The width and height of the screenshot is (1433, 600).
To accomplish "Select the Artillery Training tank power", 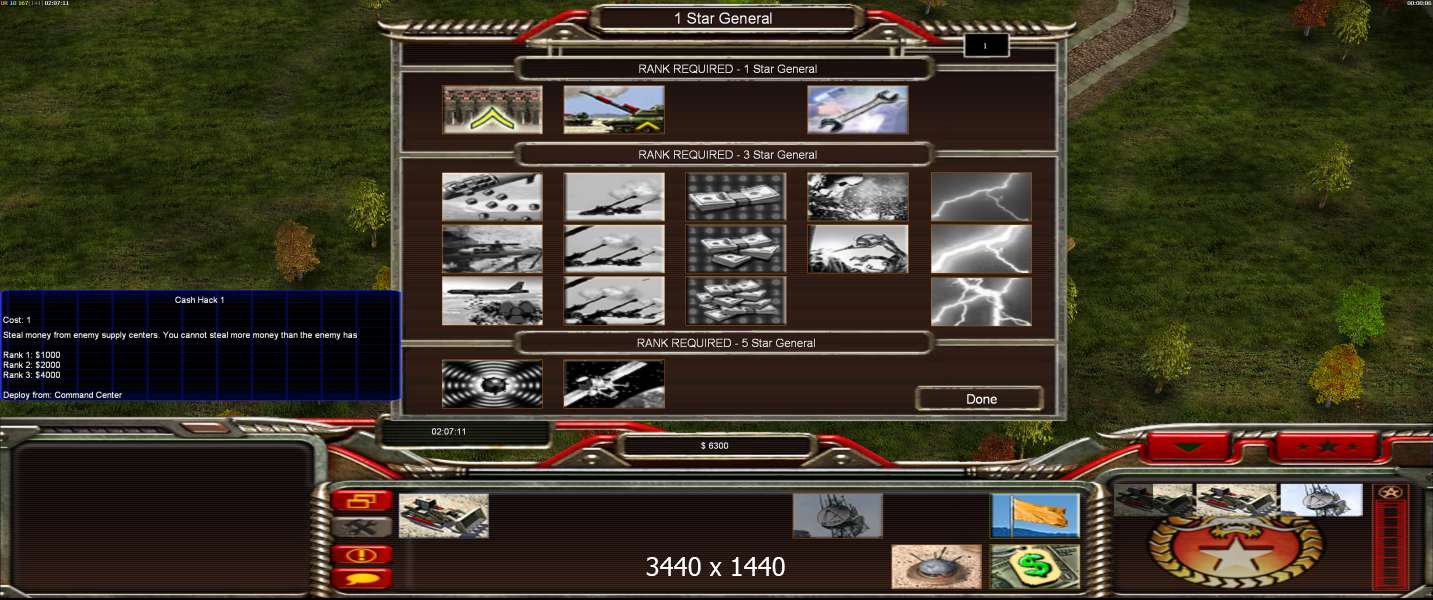I will [x=614, y=109].
